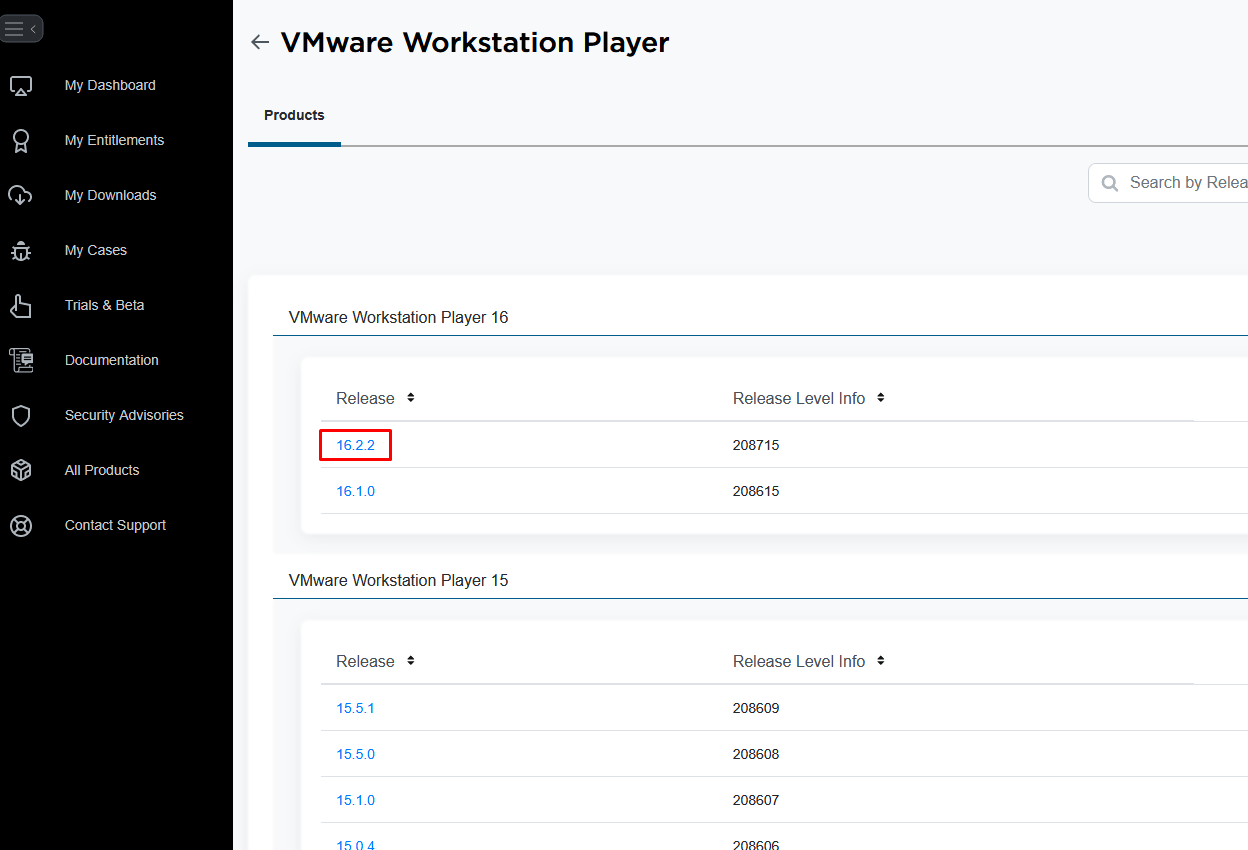Image resolution: width=1248 pixels, height=850 pixels.
Task: Click release level value 208715
Action: [x=756, y=446]
